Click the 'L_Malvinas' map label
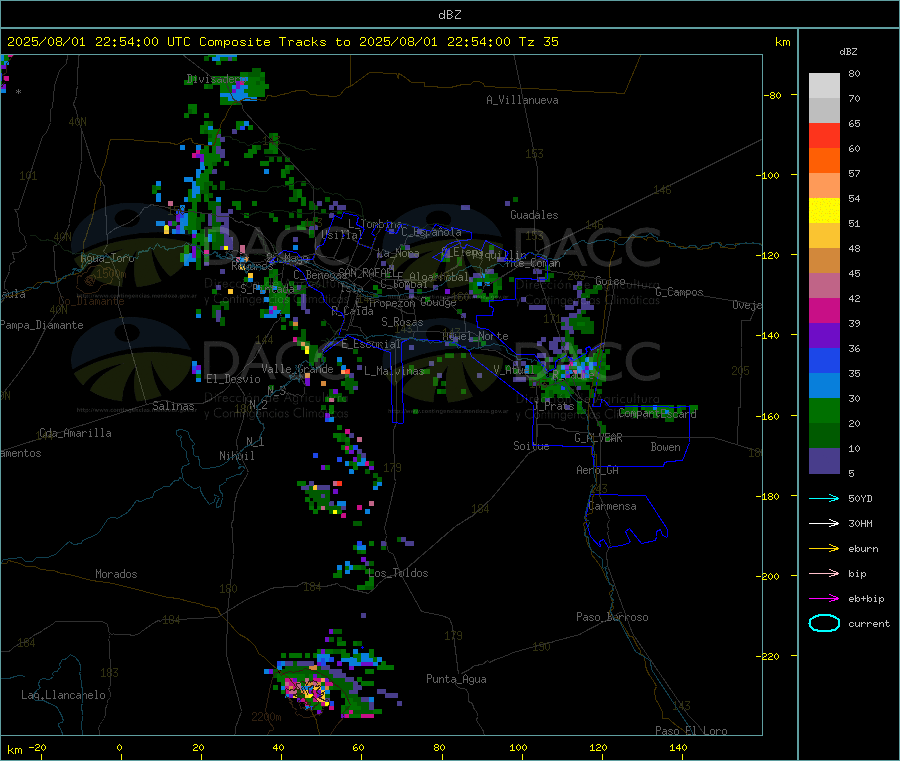Image resolution: width=900 pixels, height=761 pixels. (x=394, y=371)
